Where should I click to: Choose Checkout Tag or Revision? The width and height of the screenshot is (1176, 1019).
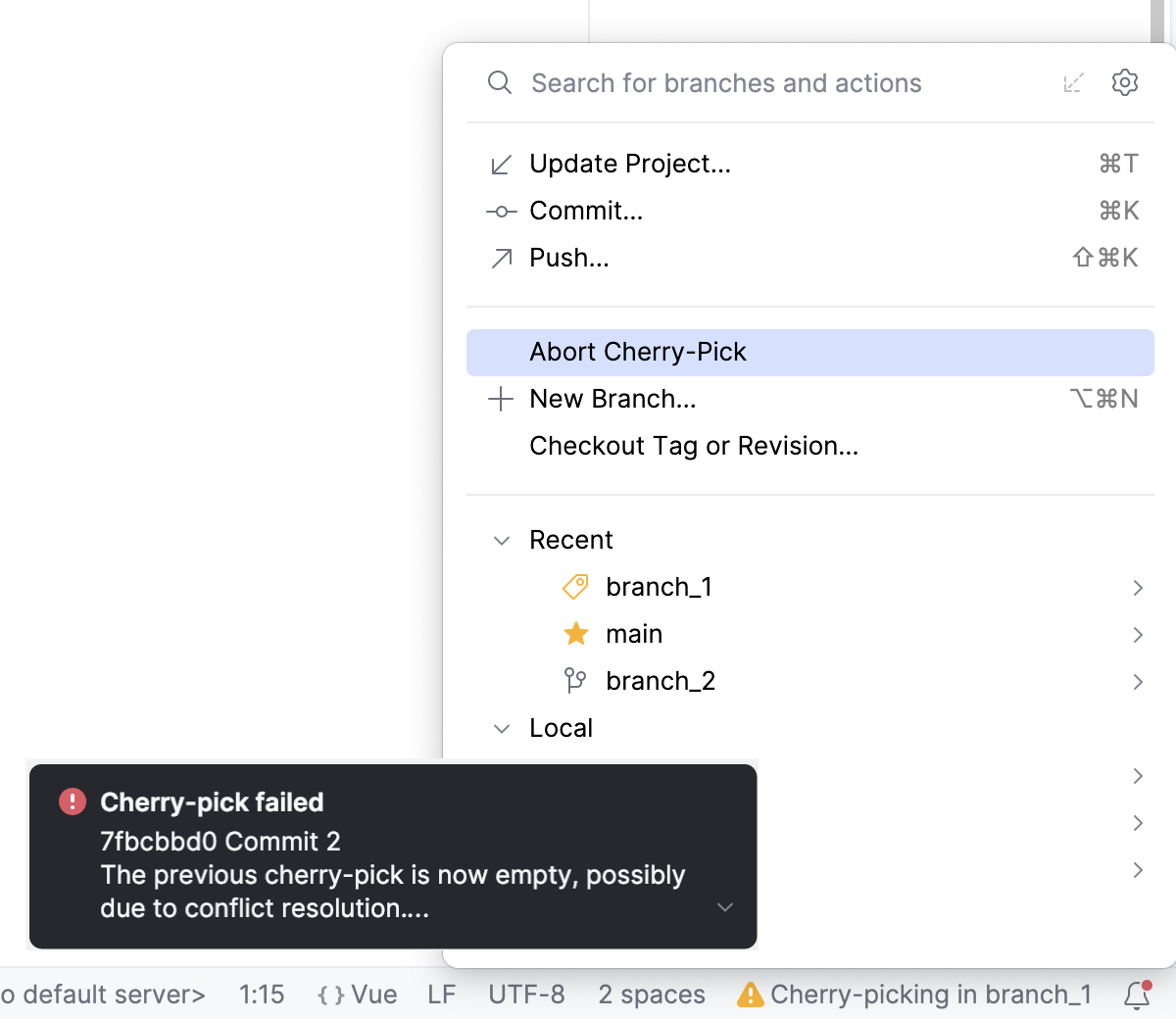[694, 445]
